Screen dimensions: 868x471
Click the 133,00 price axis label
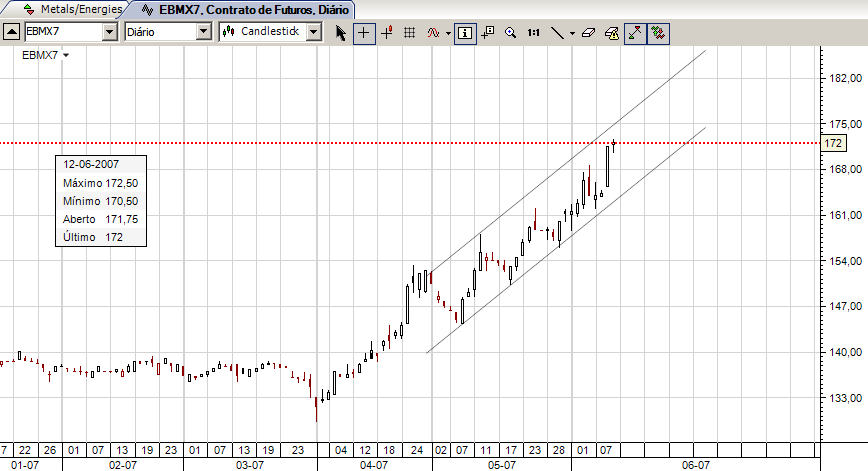845,398
